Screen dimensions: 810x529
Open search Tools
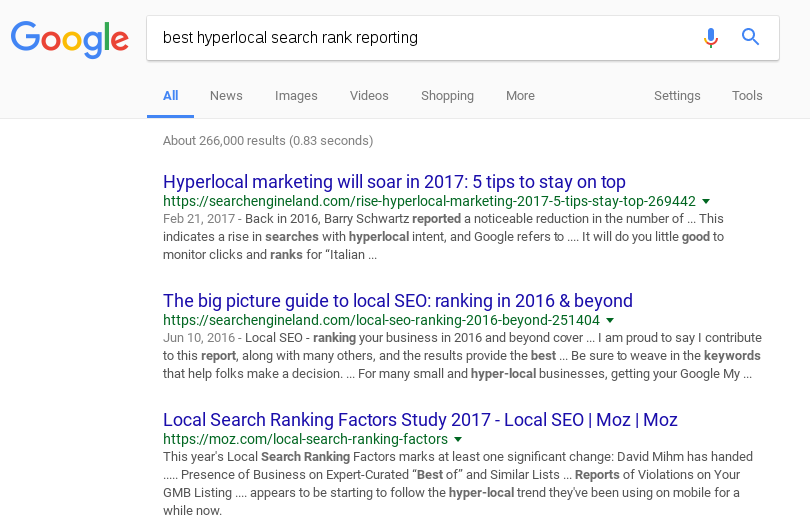747,96
